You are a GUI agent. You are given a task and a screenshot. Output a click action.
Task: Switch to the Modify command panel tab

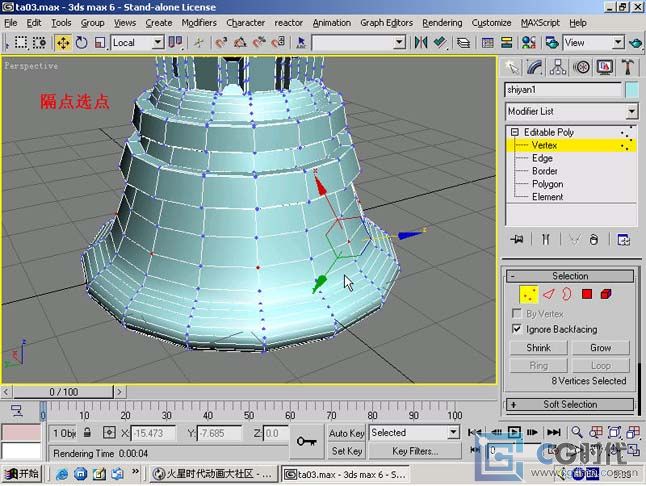point(534,67)
